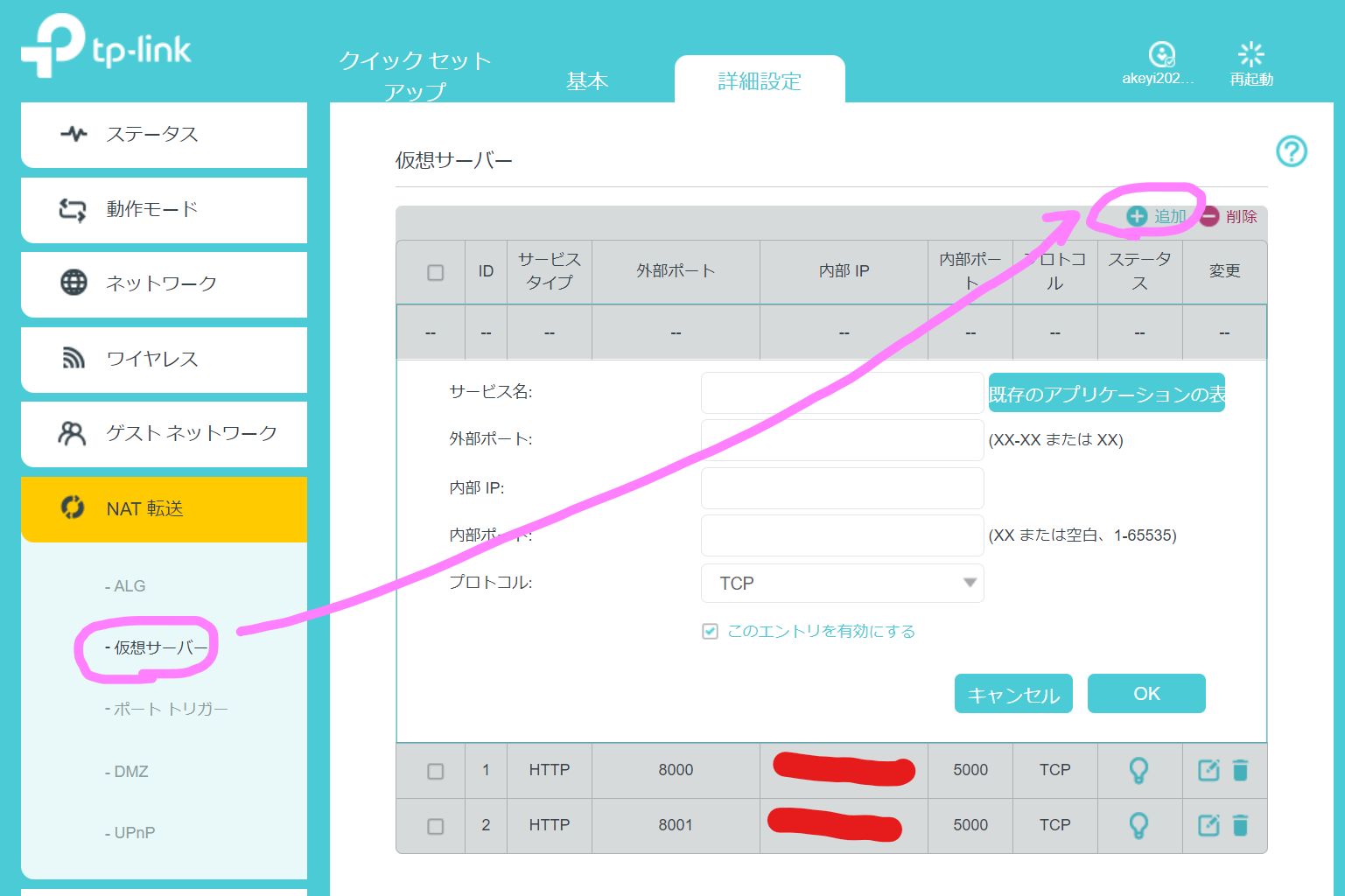Viewport: 1345px width, 896px height.
Task: Switch to the 基本 tab
Action: pyautogui.click(x=587, y=80)
